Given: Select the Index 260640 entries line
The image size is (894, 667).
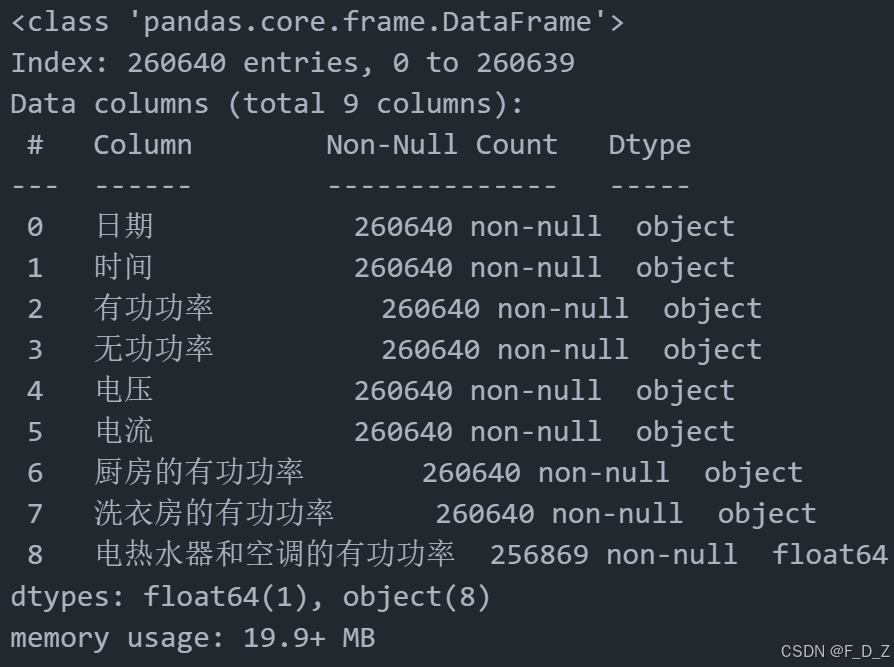Looking at the screenshot, I should (292, 63).
